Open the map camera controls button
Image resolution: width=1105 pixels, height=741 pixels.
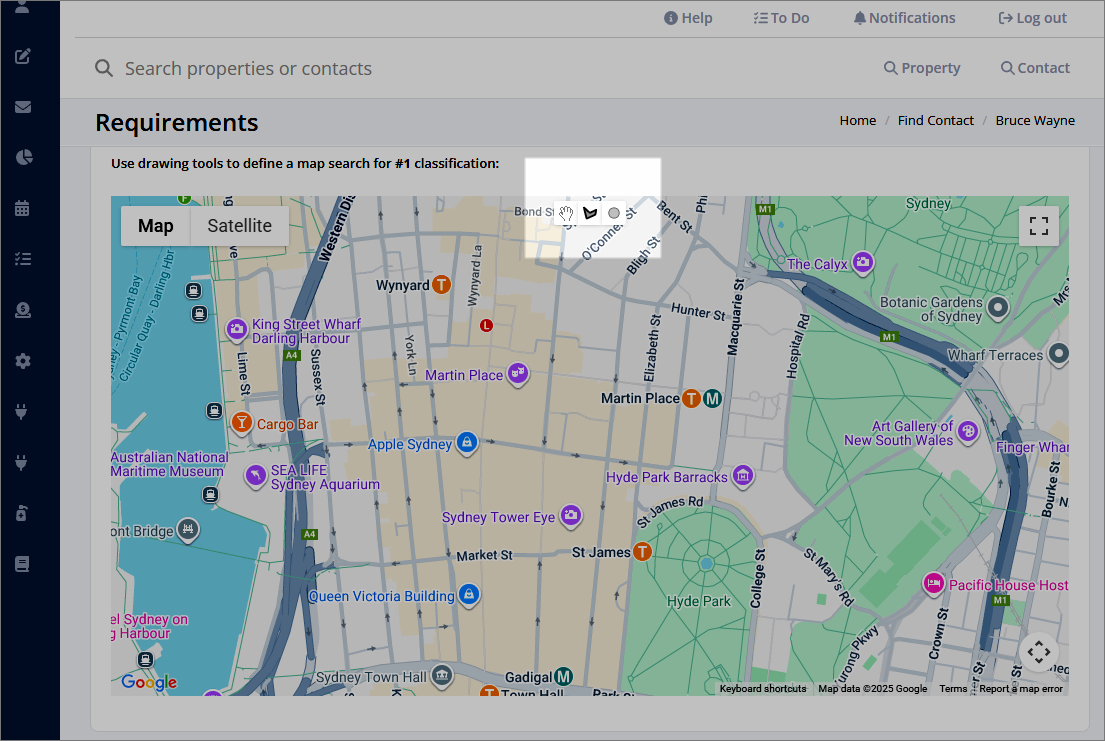point(1039,652)
